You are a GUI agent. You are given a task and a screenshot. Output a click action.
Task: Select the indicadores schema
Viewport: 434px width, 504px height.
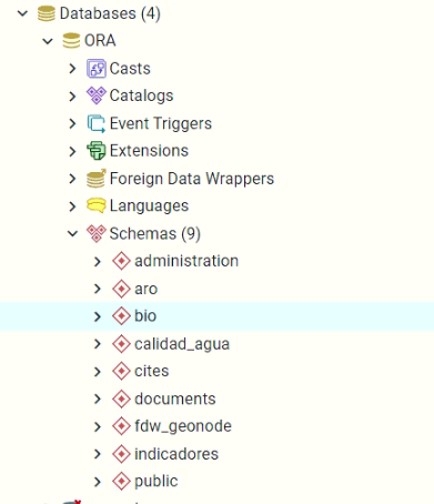point(176,454)
